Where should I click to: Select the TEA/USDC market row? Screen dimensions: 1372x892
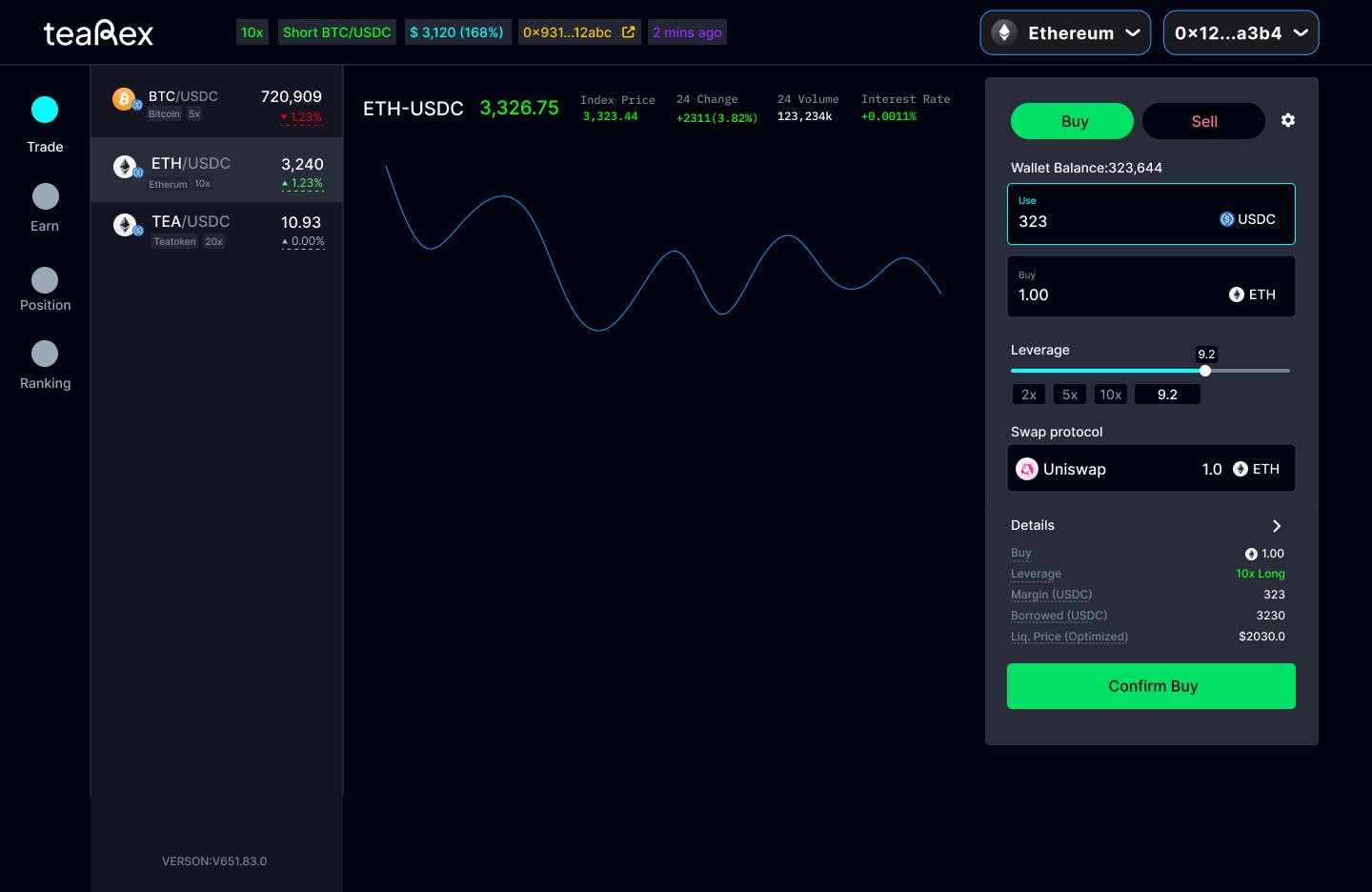tap(216, 231)
